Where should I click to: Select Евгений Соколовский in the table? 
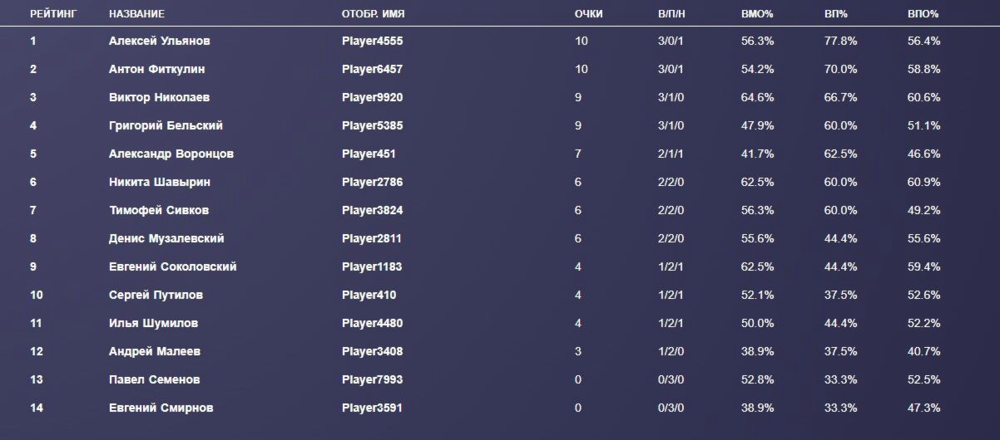173,267
